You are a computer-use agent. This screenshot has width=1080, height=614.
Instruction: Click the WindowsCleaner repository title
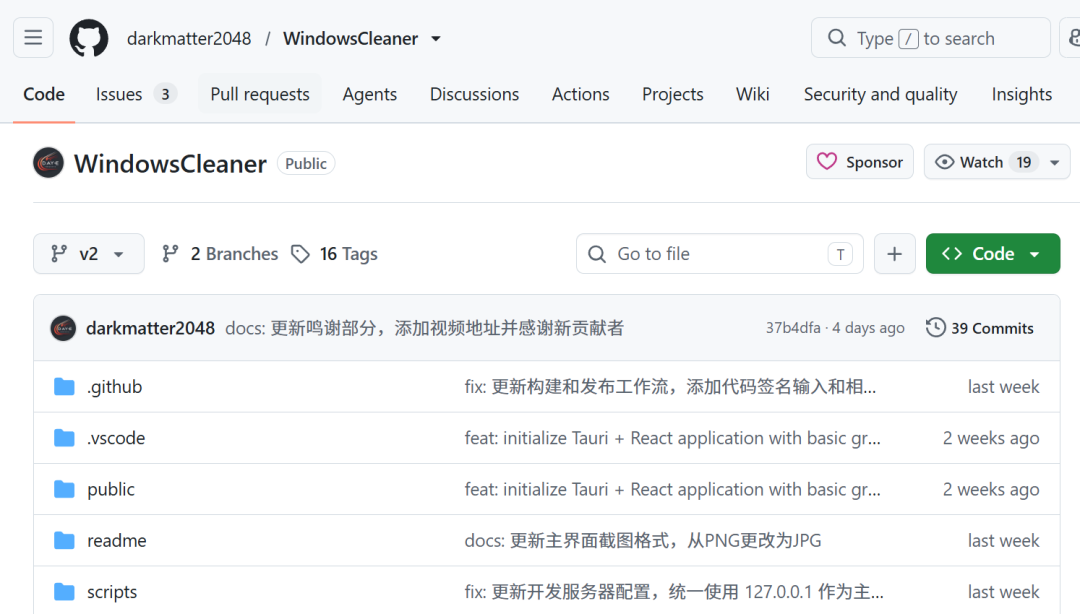point(170,163)
